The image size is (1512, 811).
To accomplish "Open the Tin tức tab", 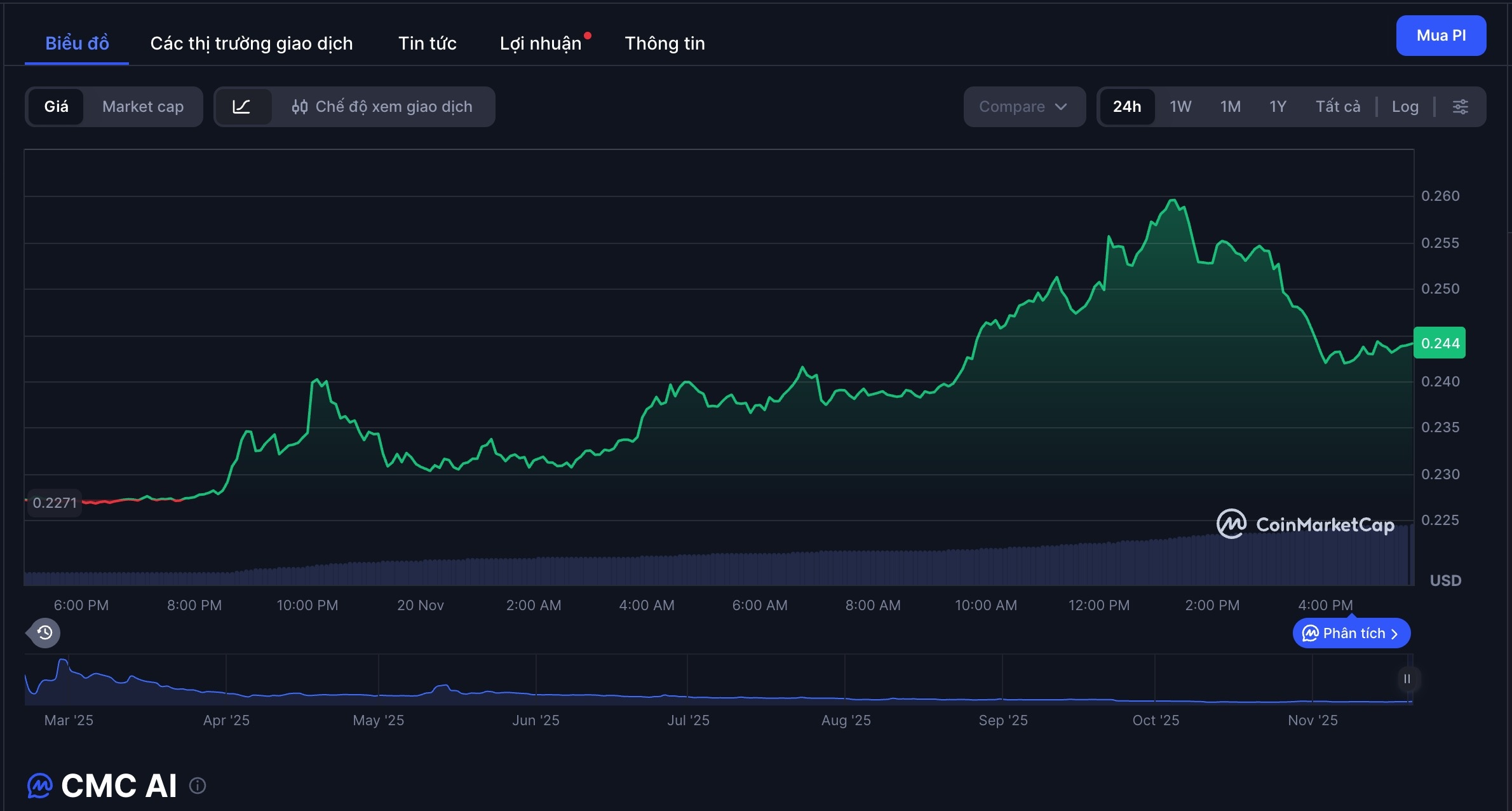I will (427, 43).
